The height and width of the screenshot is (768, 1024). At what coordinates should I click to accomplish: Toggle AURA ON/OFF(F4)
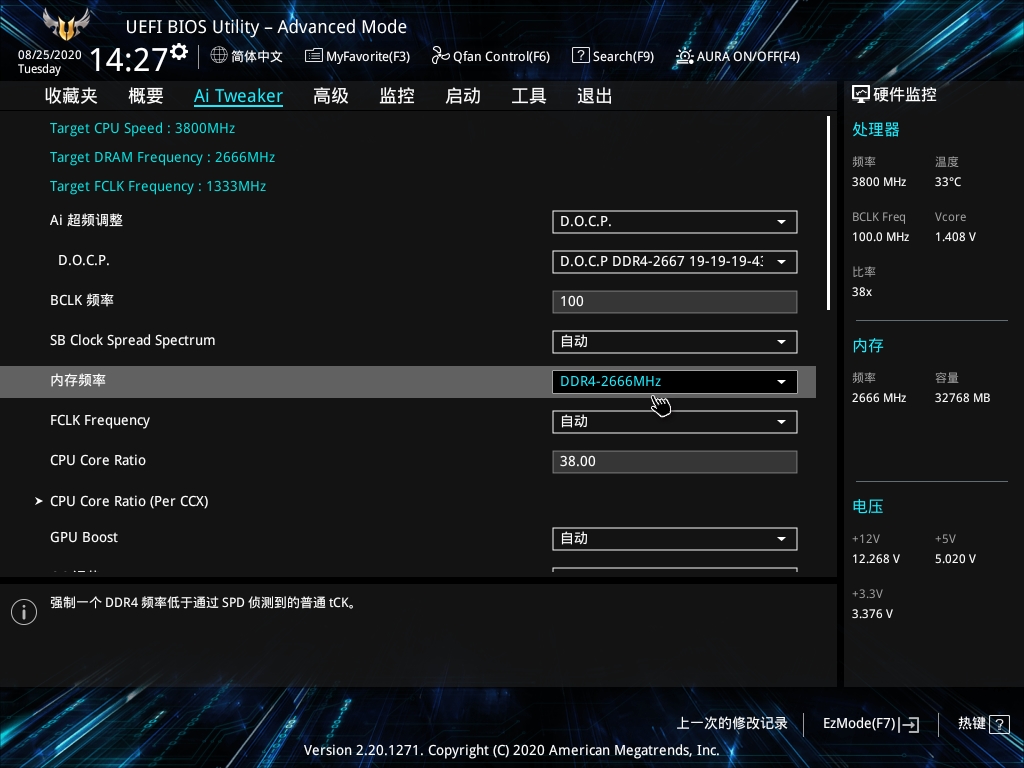tap(738, 56)
